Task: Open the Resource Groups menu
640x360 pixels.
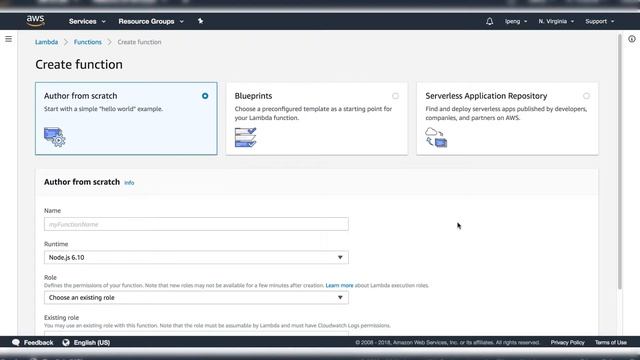Action: (151, 21)
